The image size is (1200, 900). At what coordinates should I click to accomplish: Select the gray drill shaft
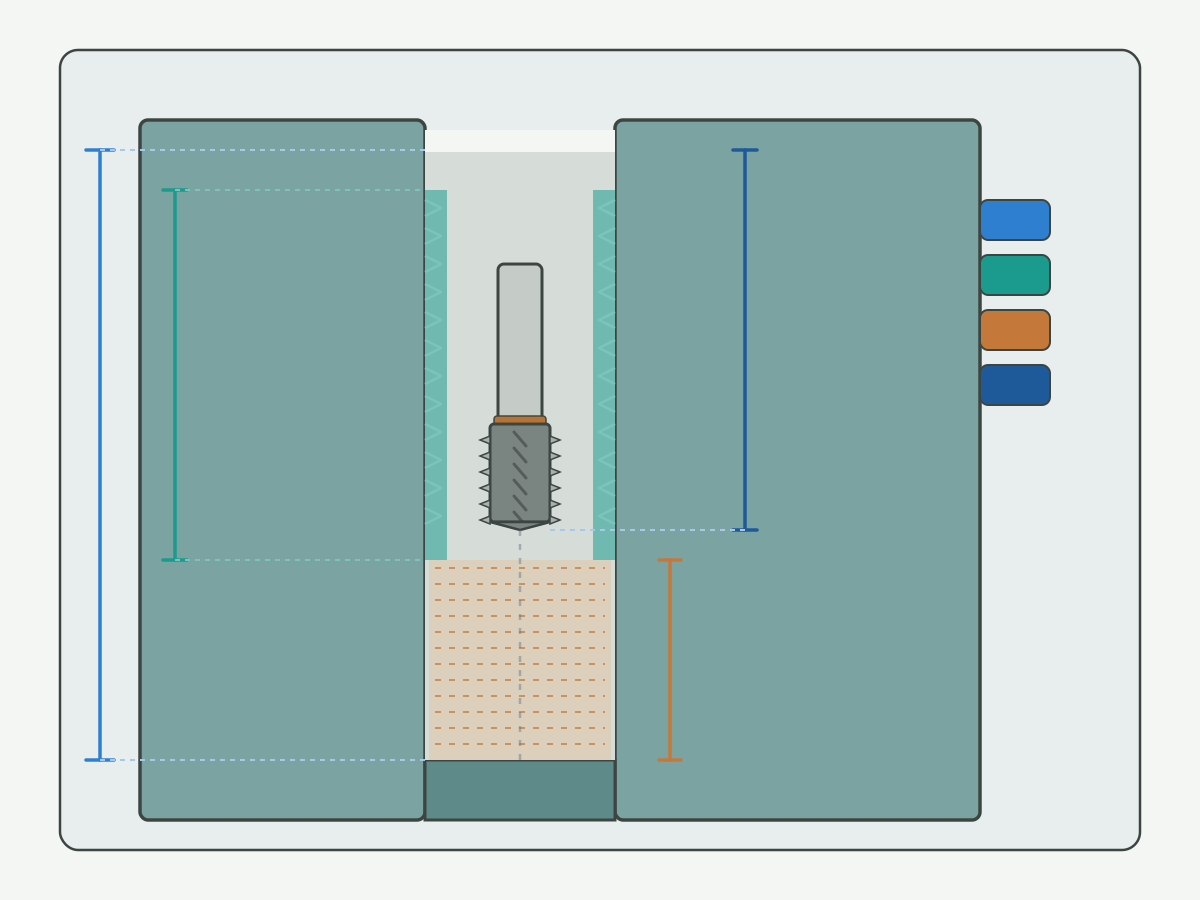(x=520, y=341)
